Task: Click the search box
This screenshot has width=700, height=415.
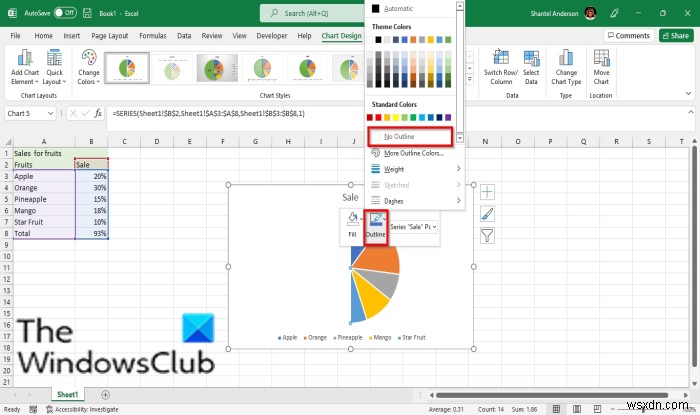Action: (312, 13)
